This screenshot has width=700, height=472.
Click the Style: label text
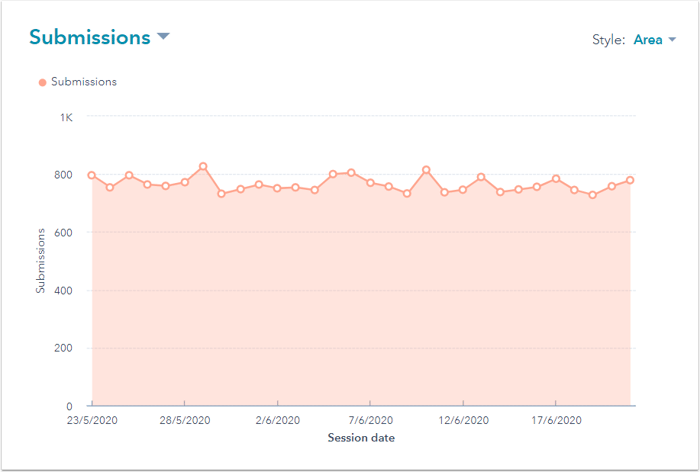[x=608, y=40]
